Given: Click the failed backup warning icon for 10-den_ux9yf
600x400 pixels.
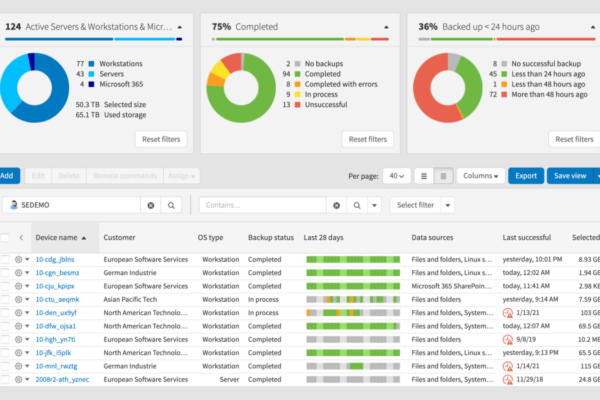Looking at the screenshot, I should (x=507, y=313).
